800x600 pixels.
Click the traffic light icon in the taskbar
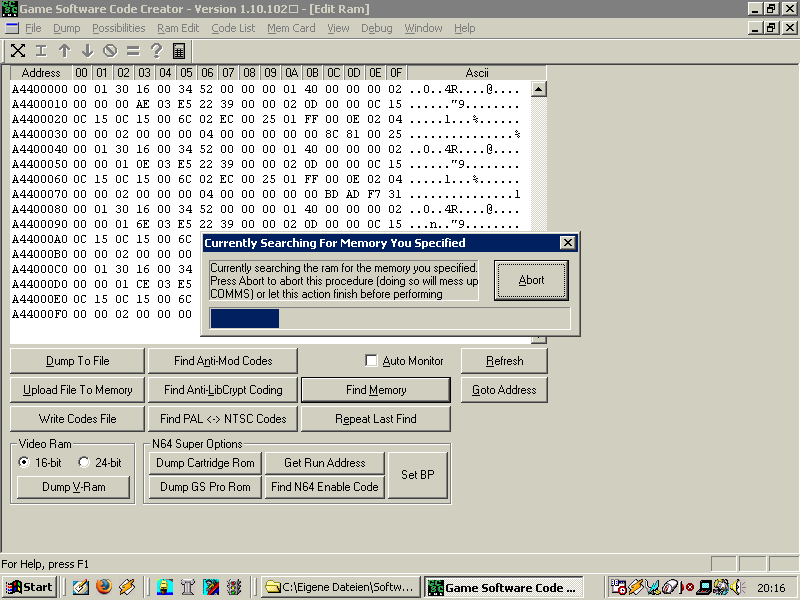[234, 587]
